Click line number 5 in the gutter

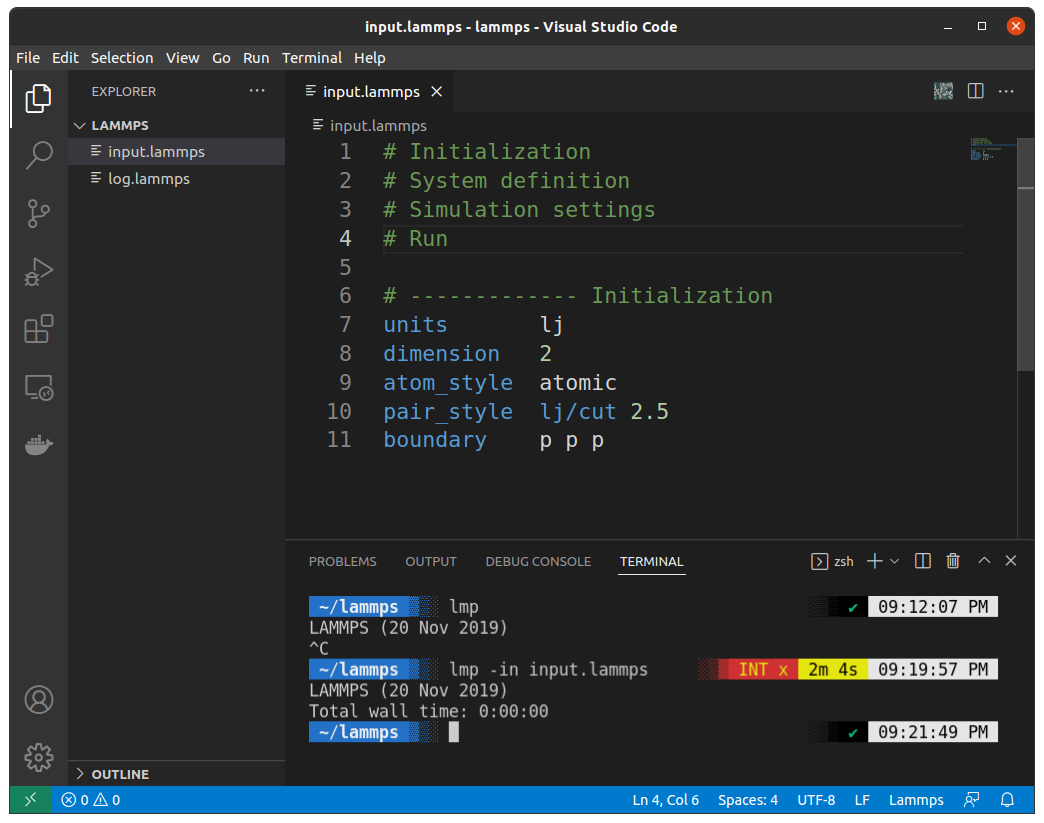coord(345,267)
